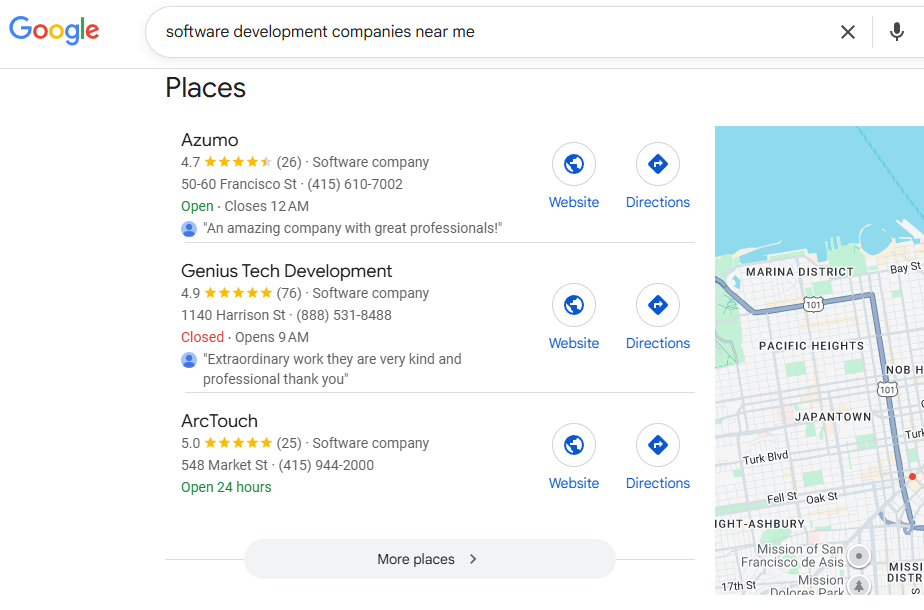Get directions to Azumo
924x610 pixels.
(x=658, y=164)
